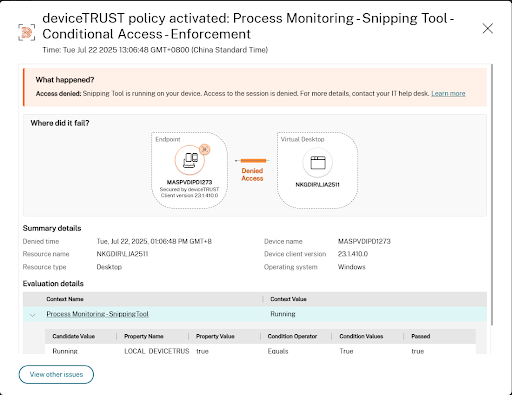Select the Windows operating system value

point(351,267)
